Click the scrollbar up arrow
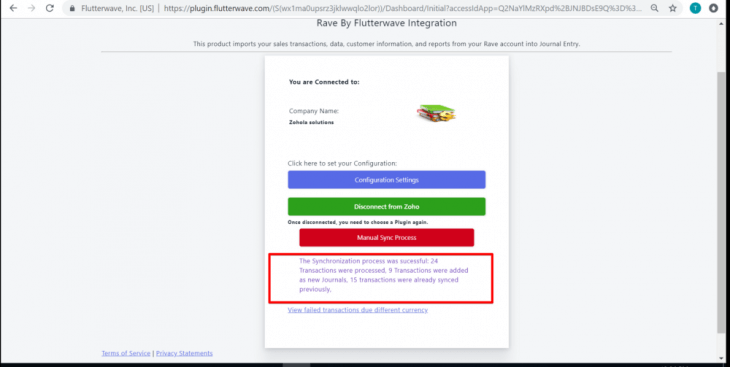The width and height of the screenshot is (730, 367). pyautogui.click(x=721, y=24)
